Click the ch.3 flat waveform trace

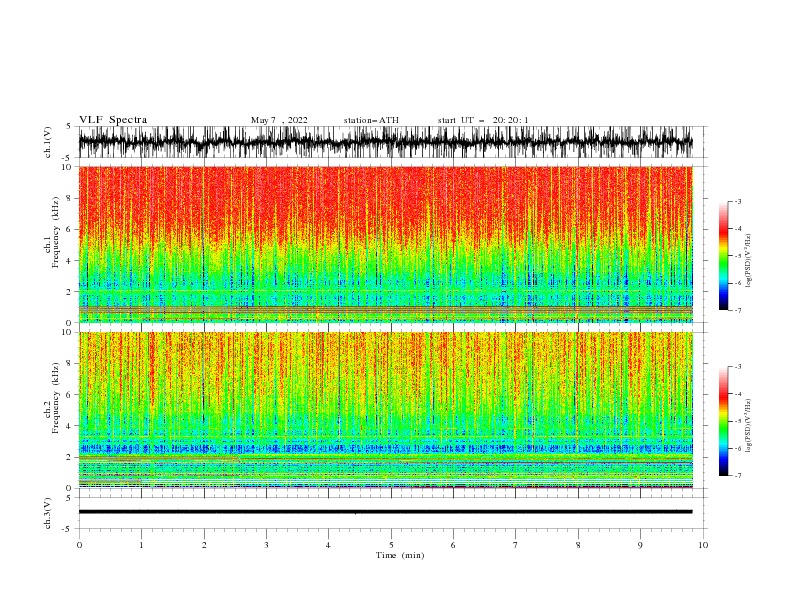point(385,512)
